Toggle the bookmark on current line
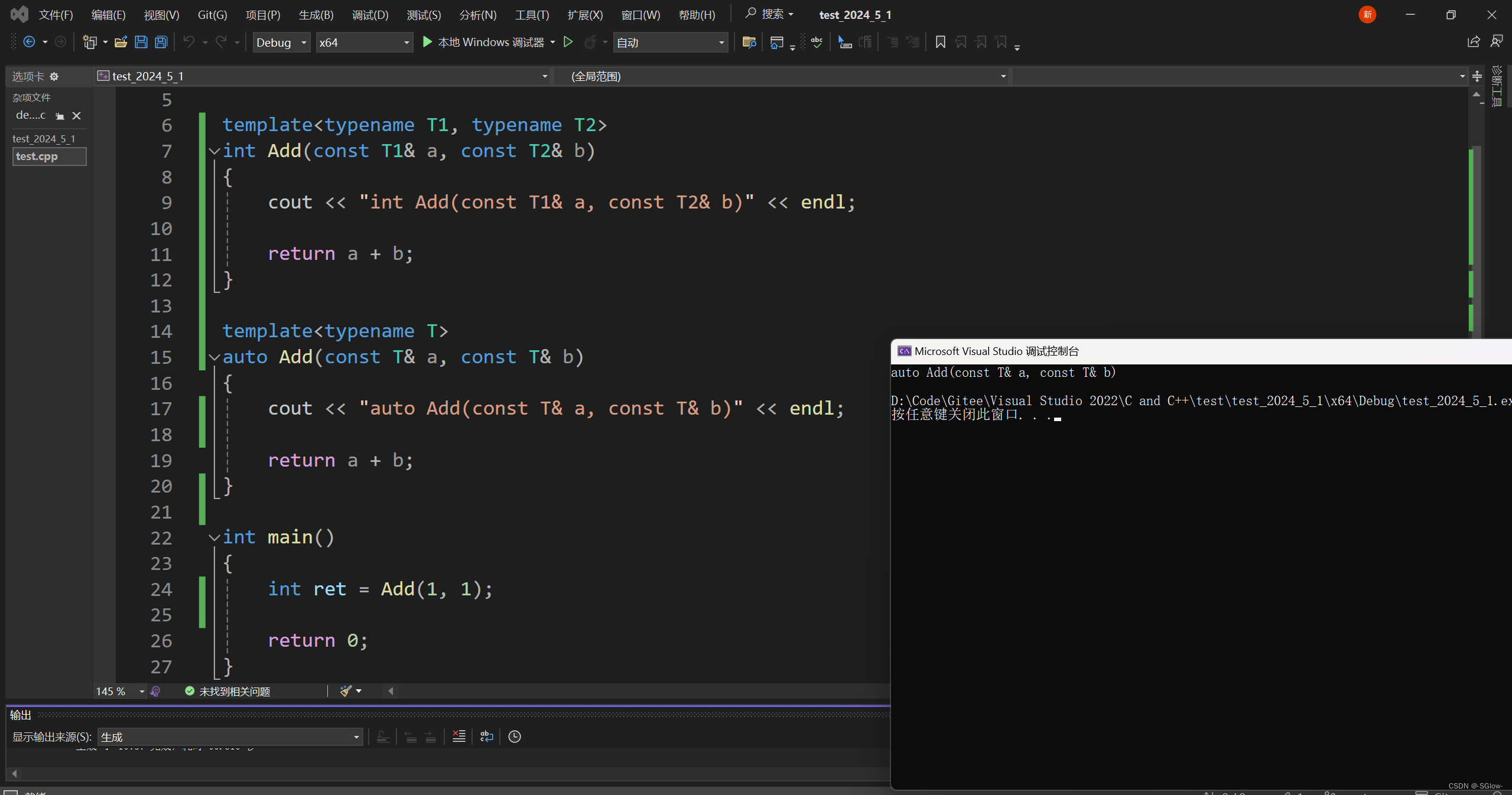 [x=940, y=42]
